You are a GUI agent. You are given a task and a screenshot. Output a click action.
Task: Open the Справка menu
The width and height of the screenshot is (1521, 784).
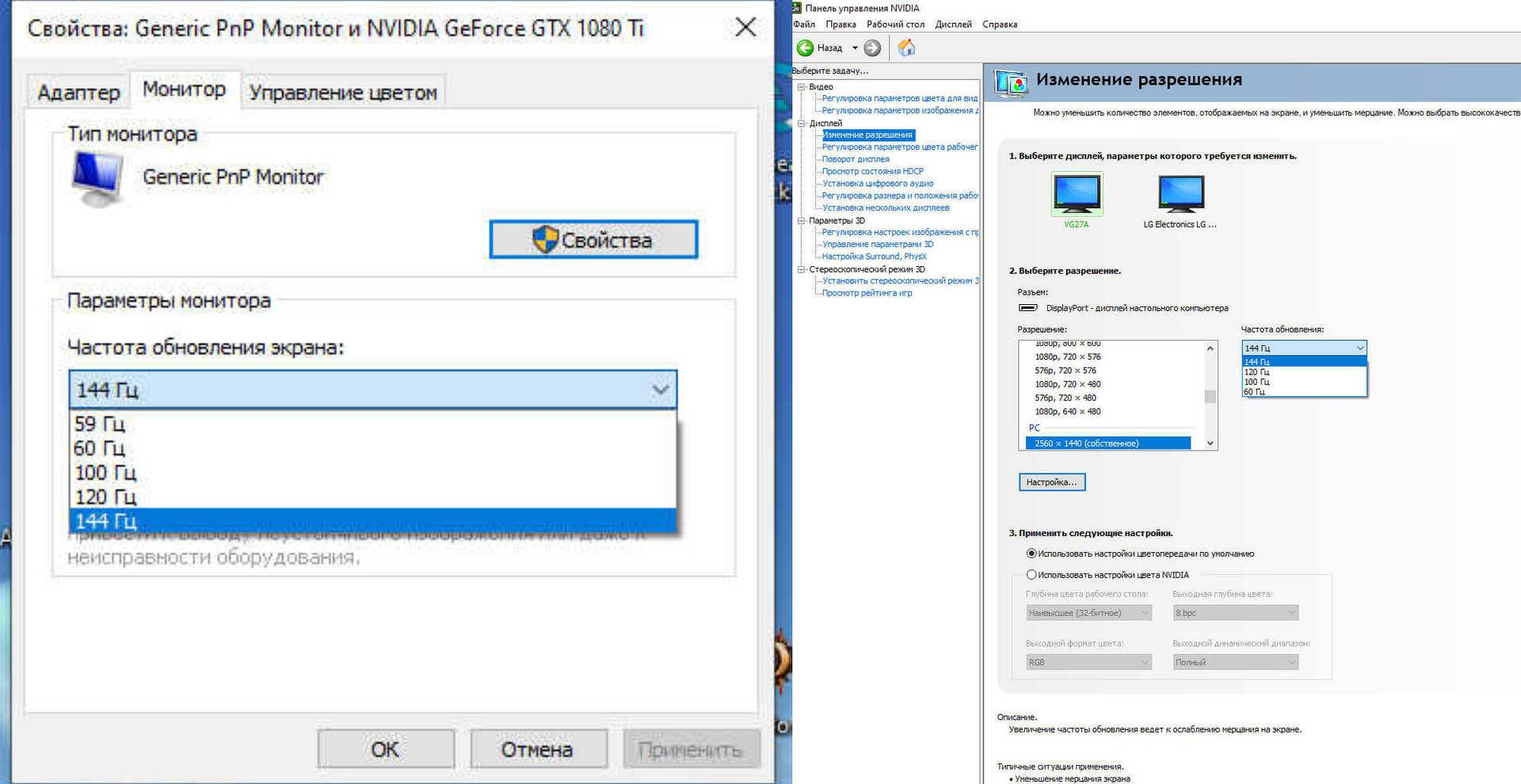[x=1000, y=25]
